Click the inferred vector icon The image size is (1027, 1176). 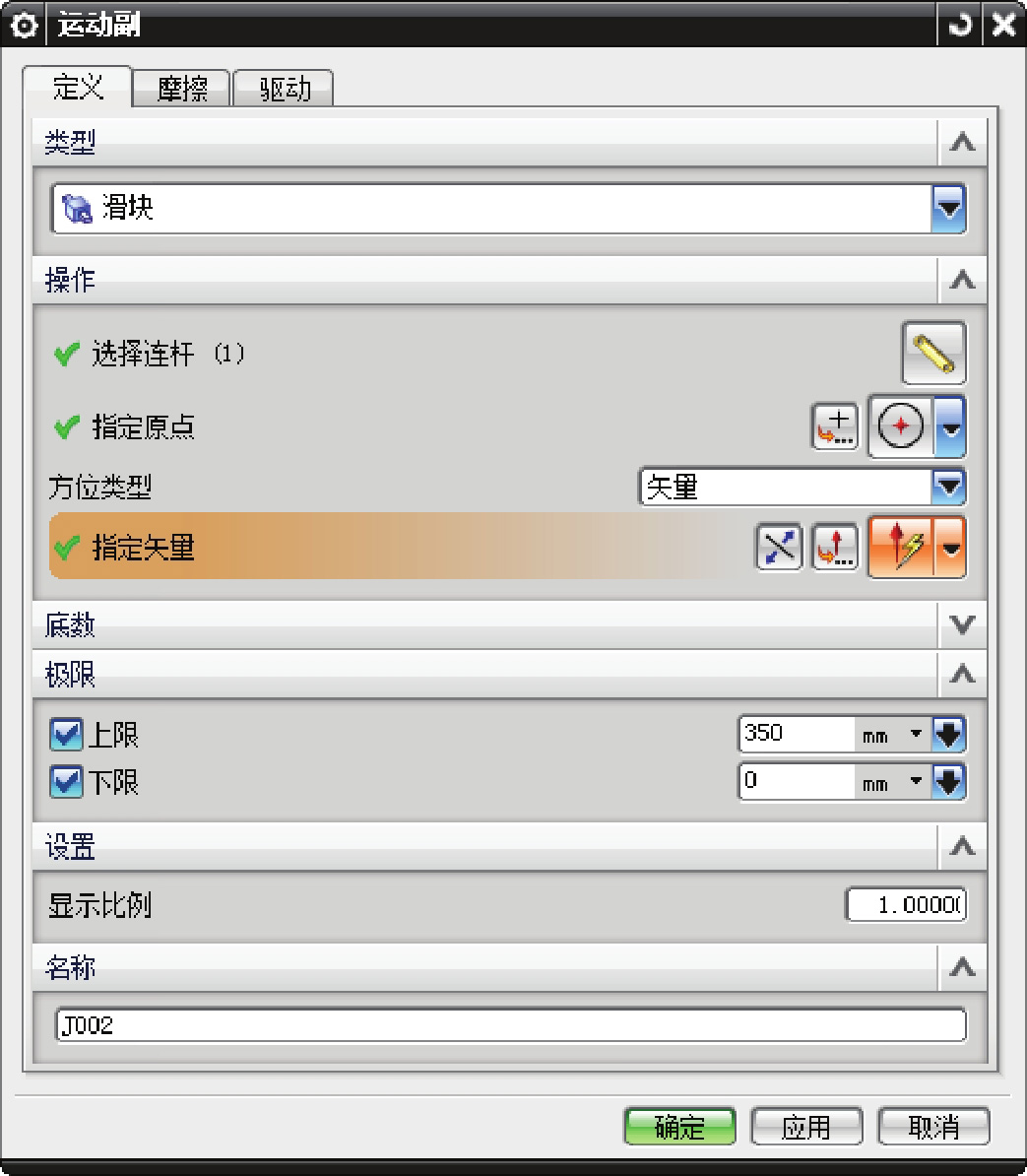tap(900, 547)
